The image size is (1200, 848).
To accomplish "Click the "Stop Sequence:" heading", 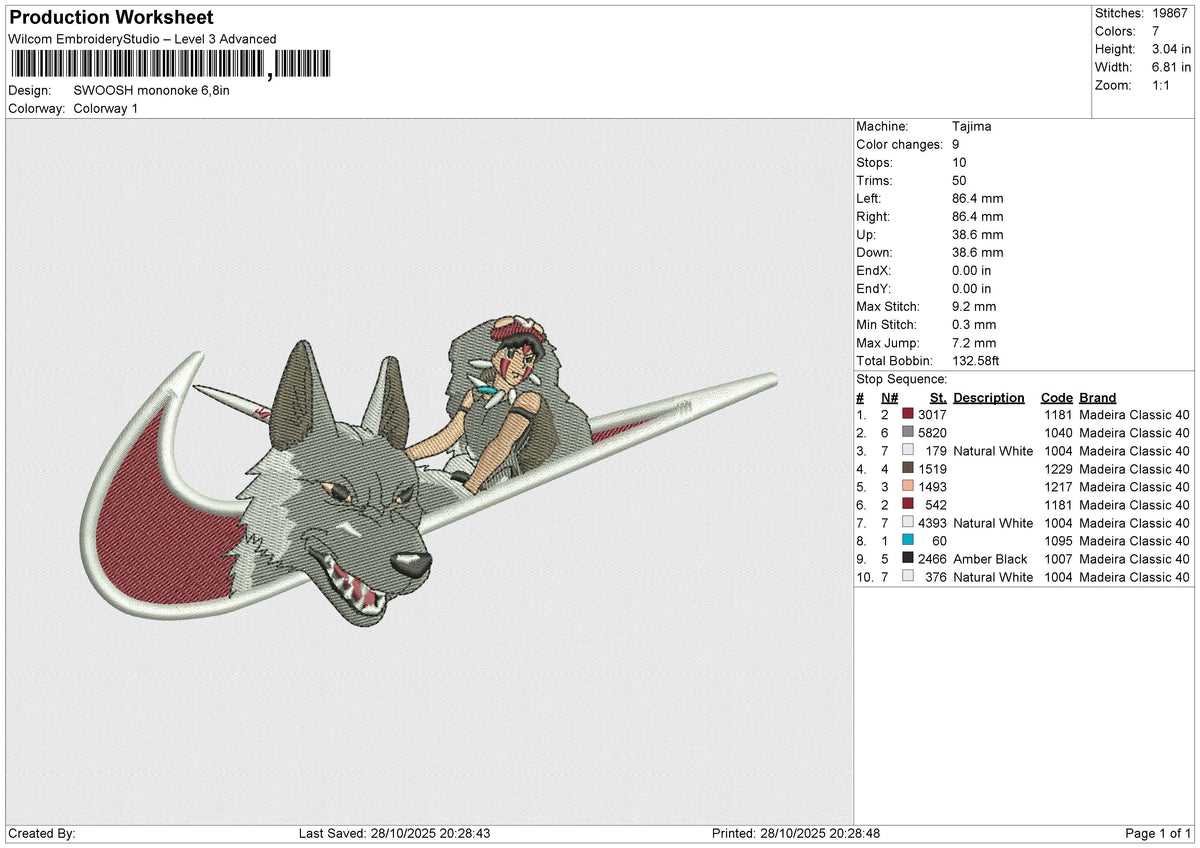I will 902,379.
